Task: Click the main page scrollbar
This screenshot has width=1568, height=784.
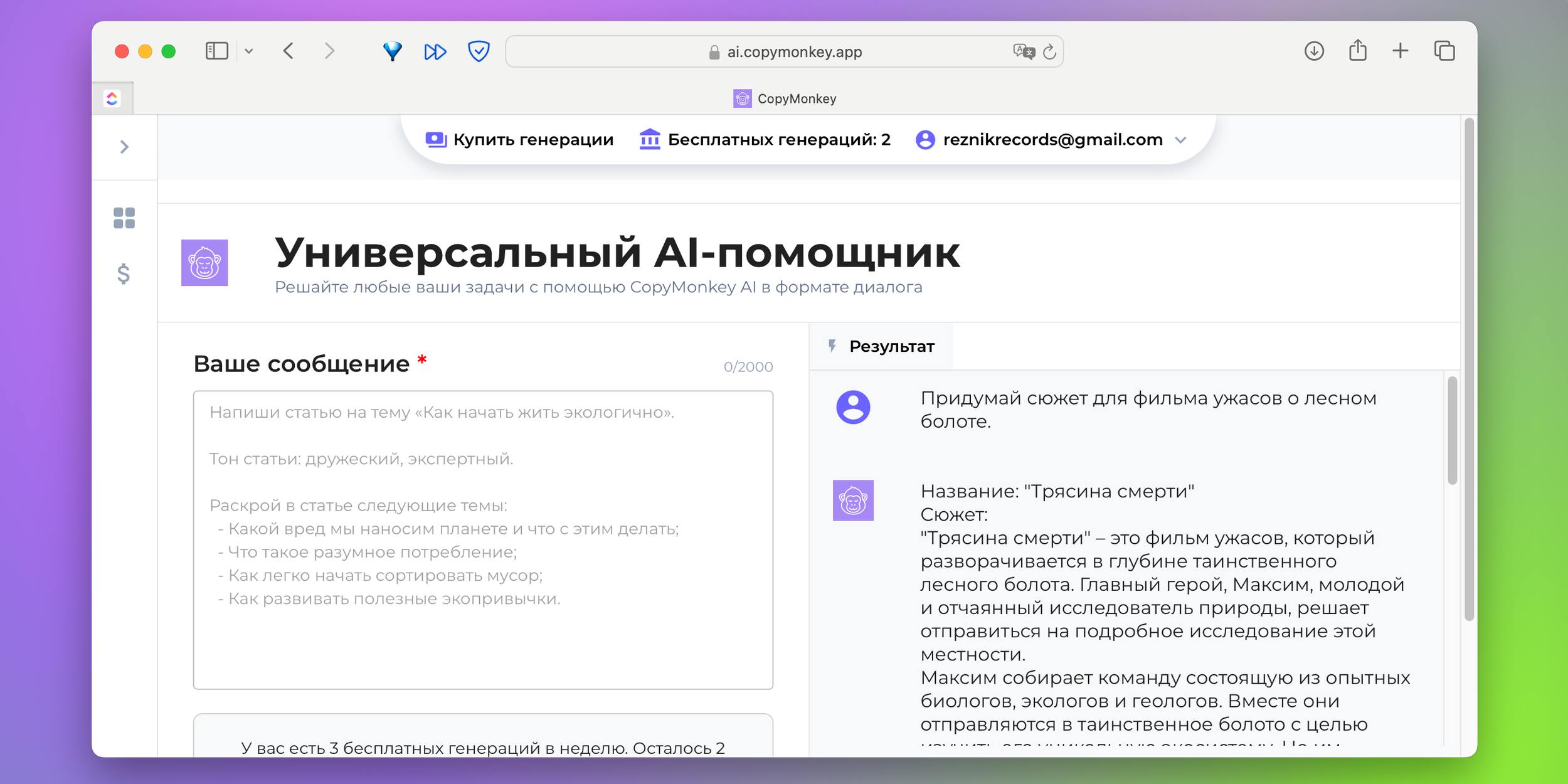Action: 1469,369
